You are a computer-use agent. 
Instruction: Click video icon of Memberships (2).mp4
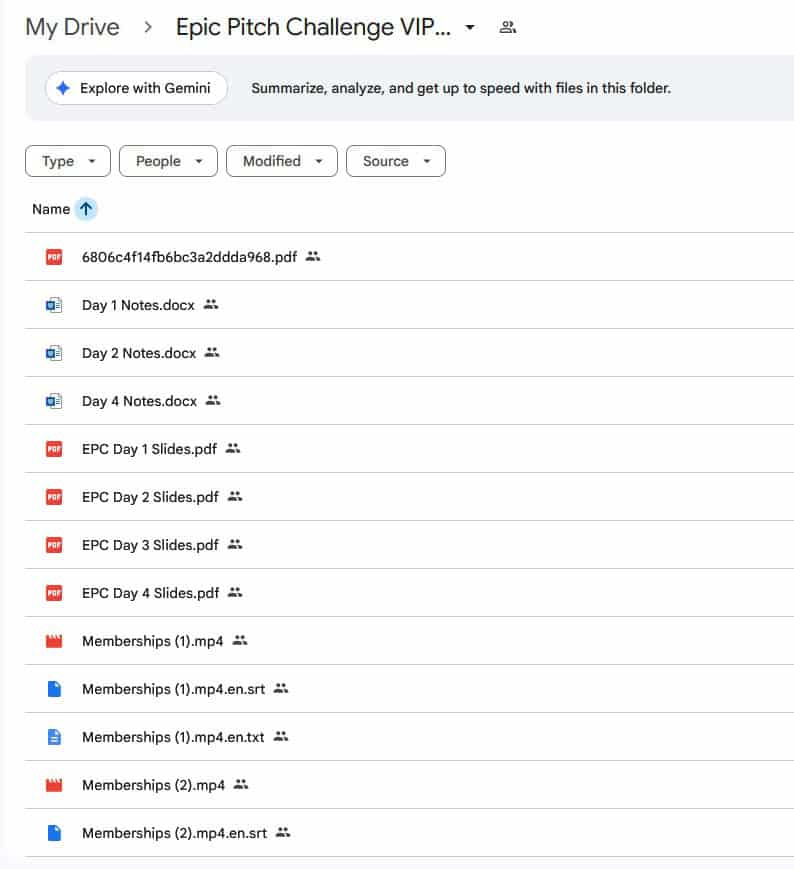pos(54,785)
